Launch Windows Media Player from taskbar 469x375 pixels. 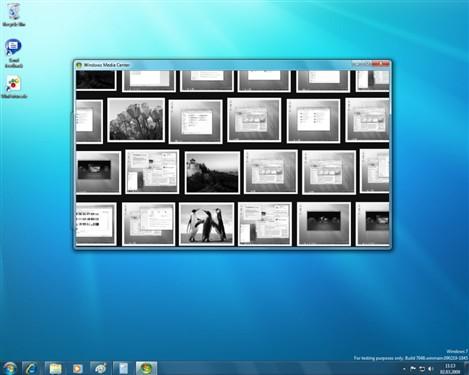click(x=78, y=368)
